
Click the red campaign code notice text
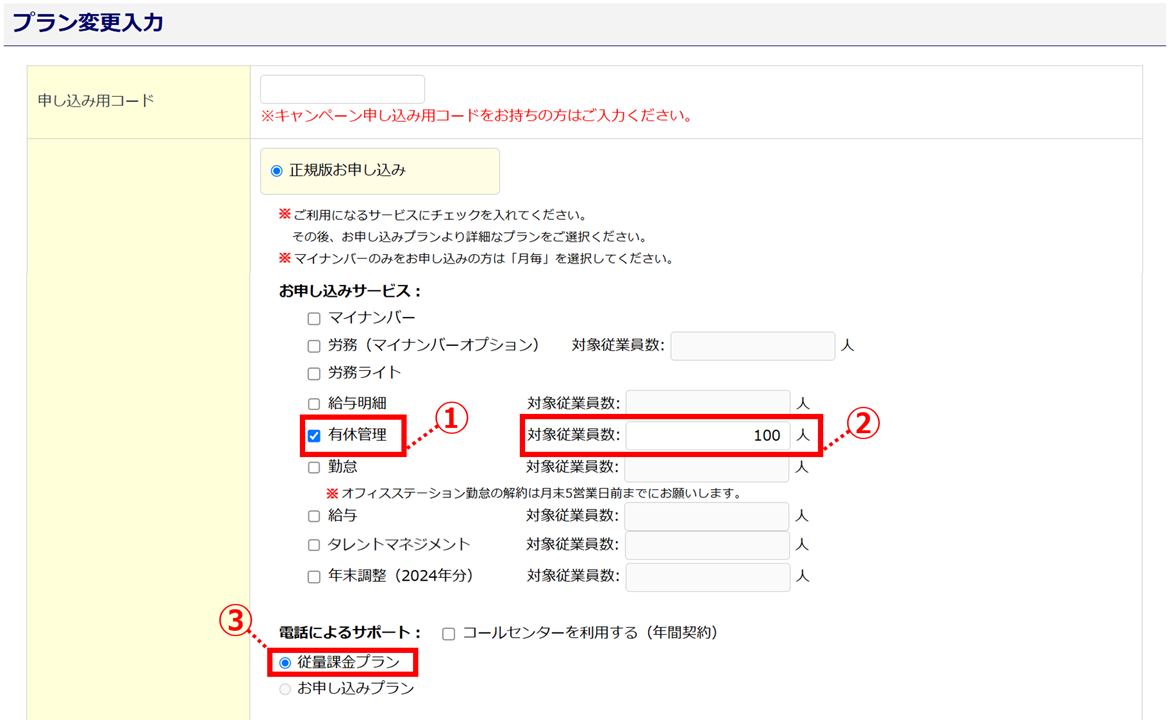click(x=477, y=116)
